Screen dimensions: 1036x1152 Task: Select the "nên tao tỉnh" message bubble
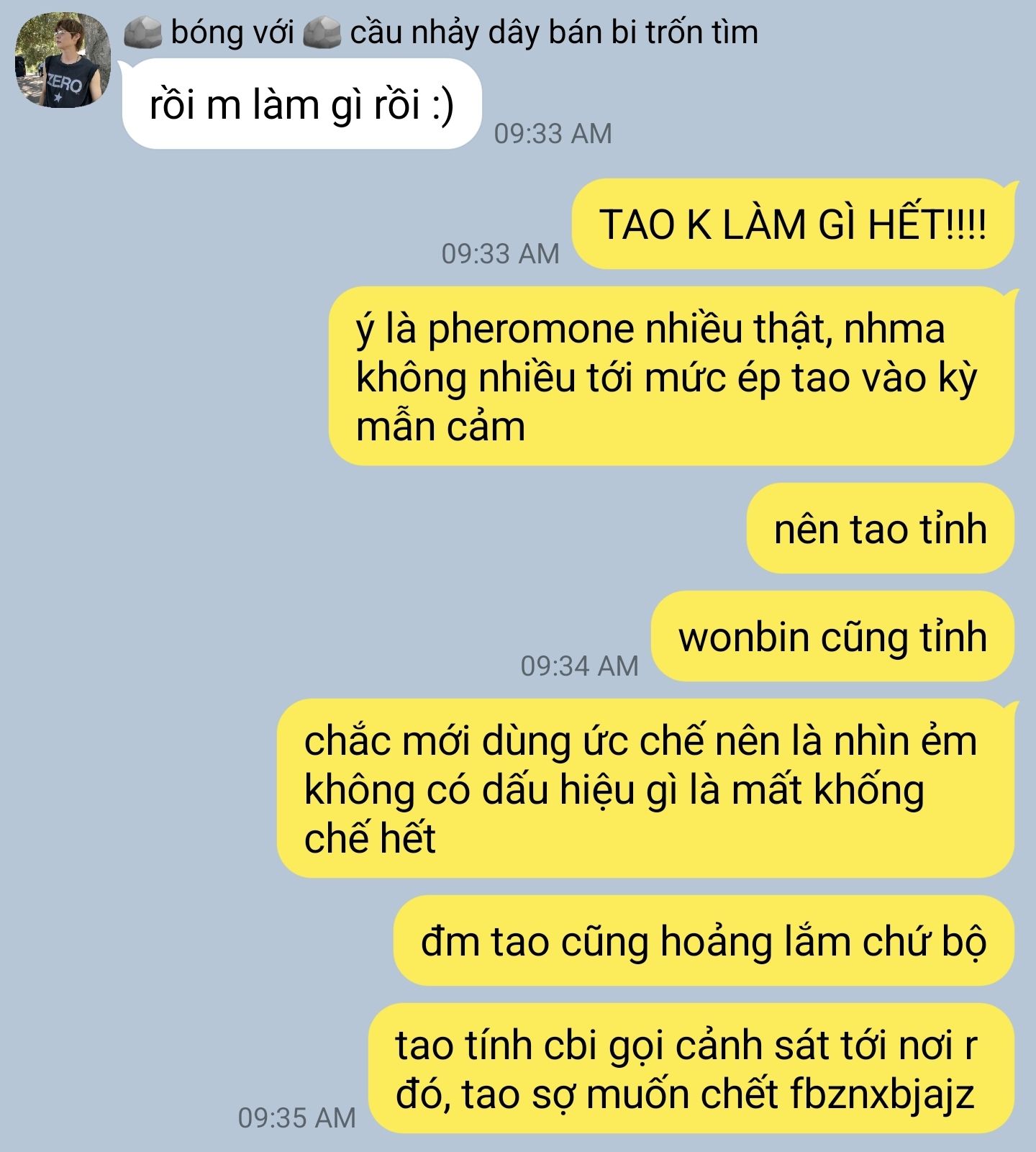click(881, 528)
